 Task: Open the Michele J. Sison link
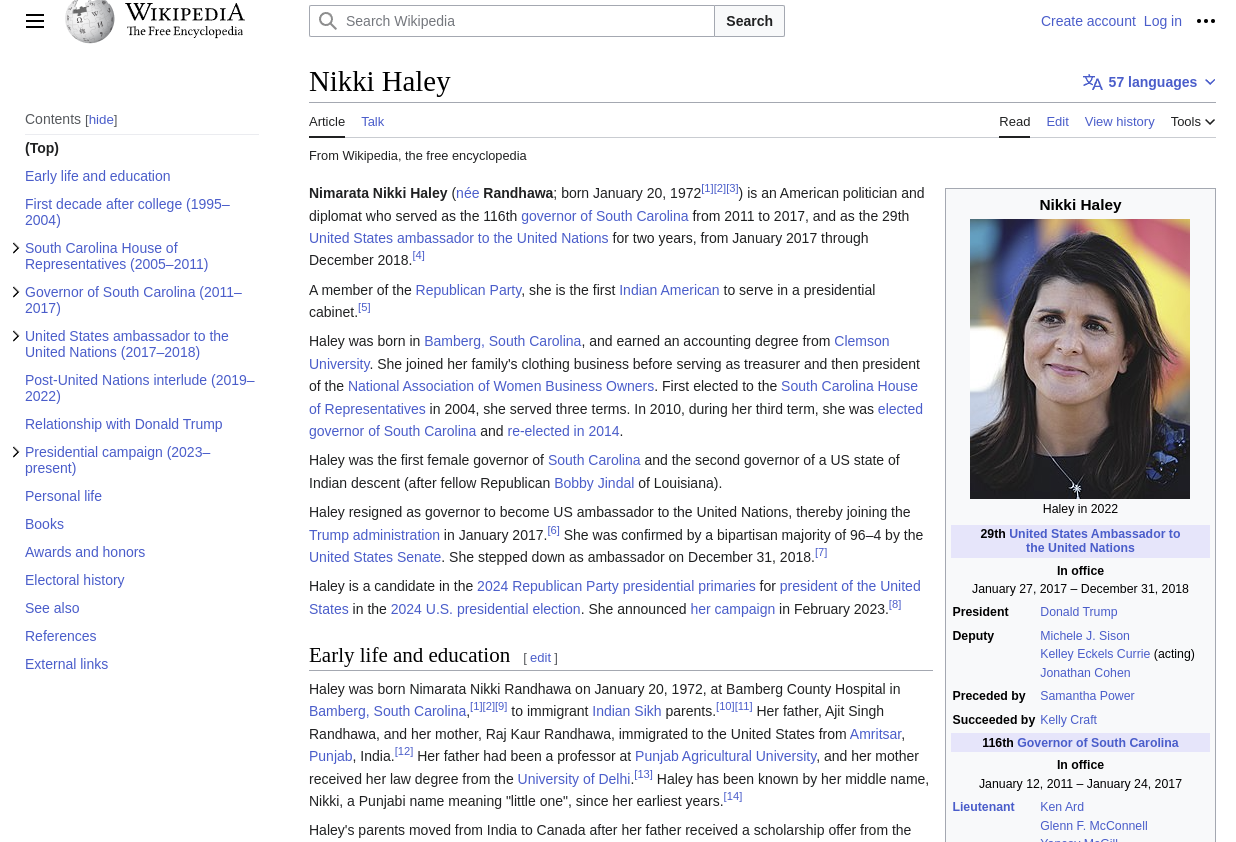point(1085,636)
